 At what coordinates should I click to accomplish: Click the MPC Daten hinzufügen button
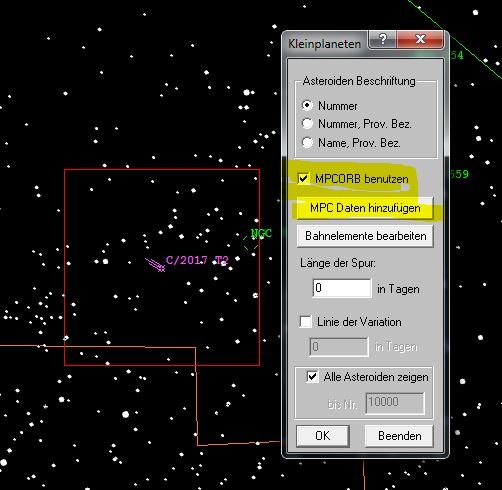[365, 208]
